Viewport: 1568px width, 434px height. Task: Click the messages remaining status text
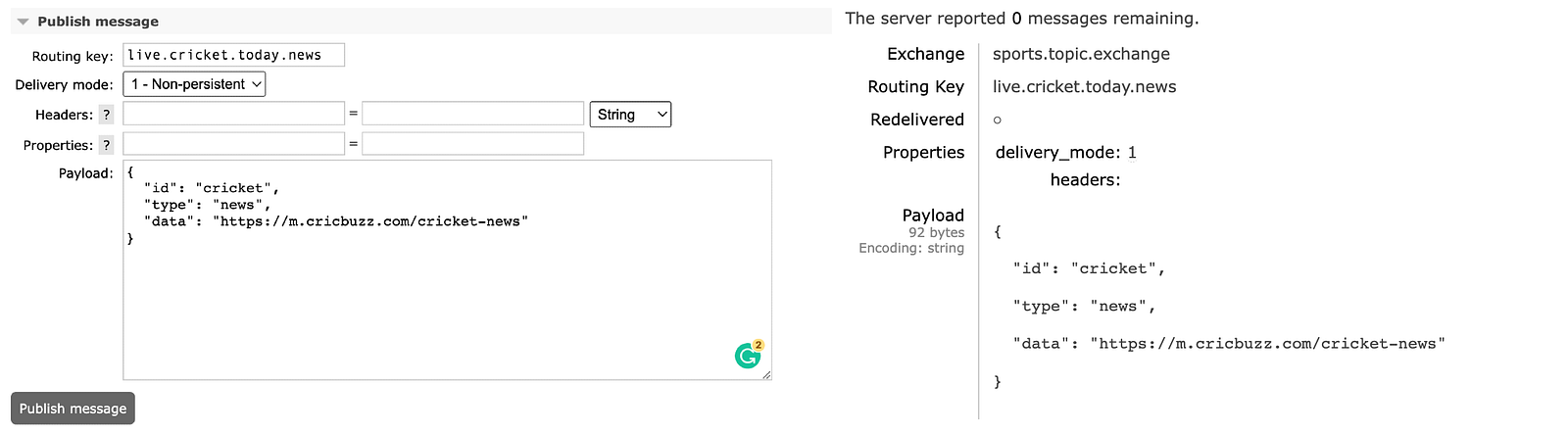pyautogui.click(x=1022, y=19)
